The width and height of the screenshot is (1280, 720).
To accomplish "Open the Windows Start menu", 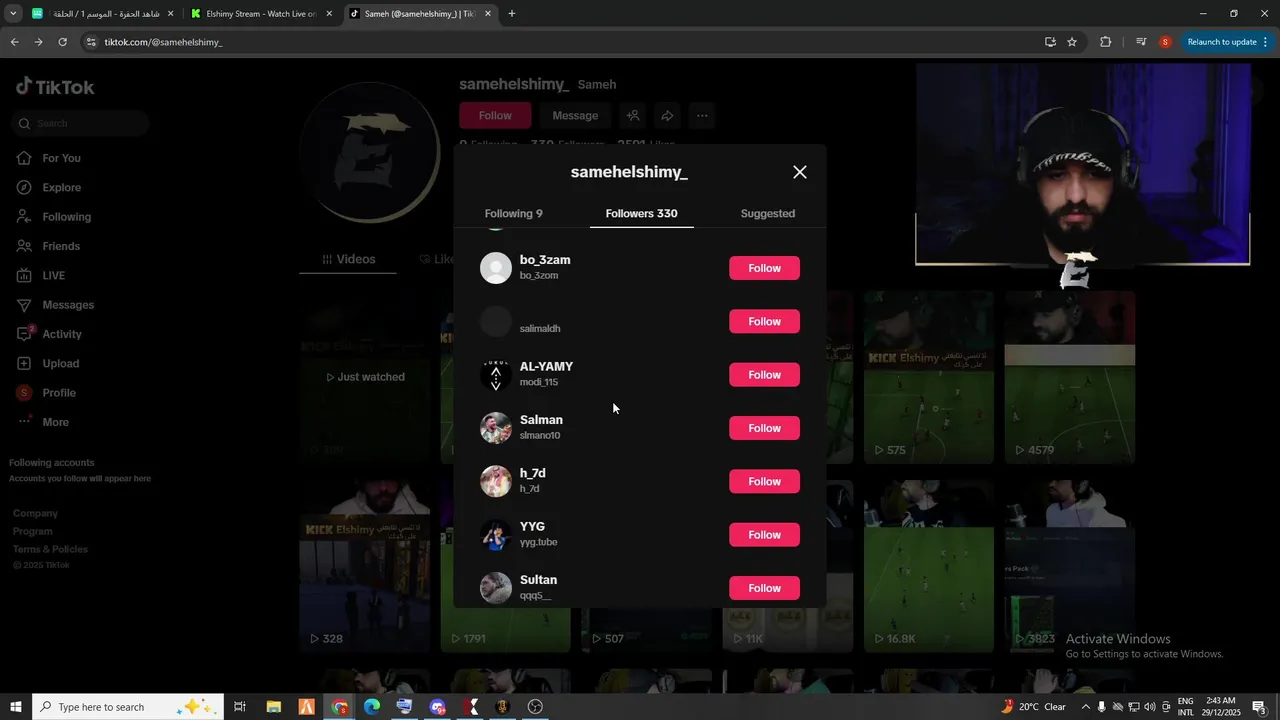I will (15, 707).
